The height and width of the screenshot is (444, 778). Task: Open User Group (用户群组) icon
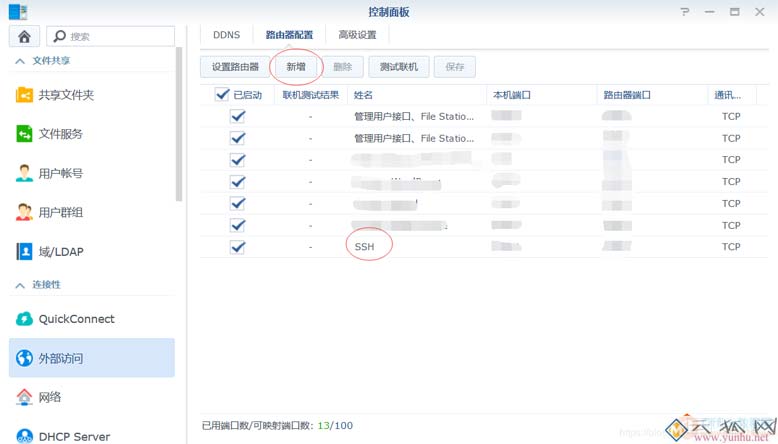24,212
